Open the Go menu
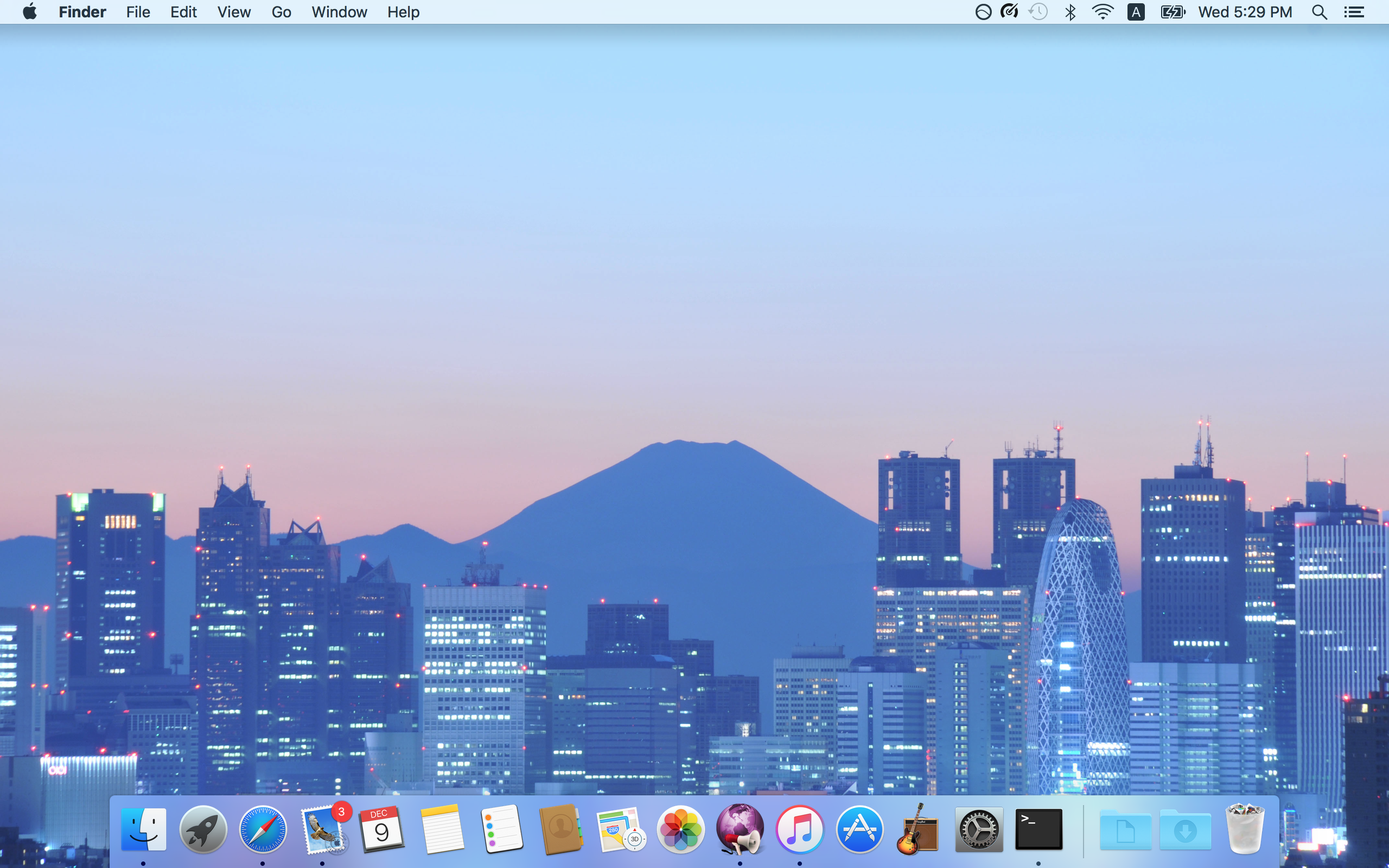Viewport: 1389px width, 868px height. [281, 12]
